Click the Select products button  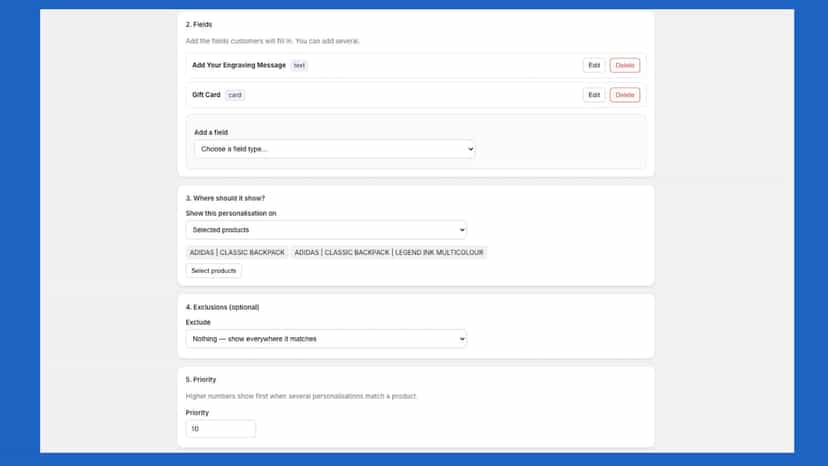[214, 271]
